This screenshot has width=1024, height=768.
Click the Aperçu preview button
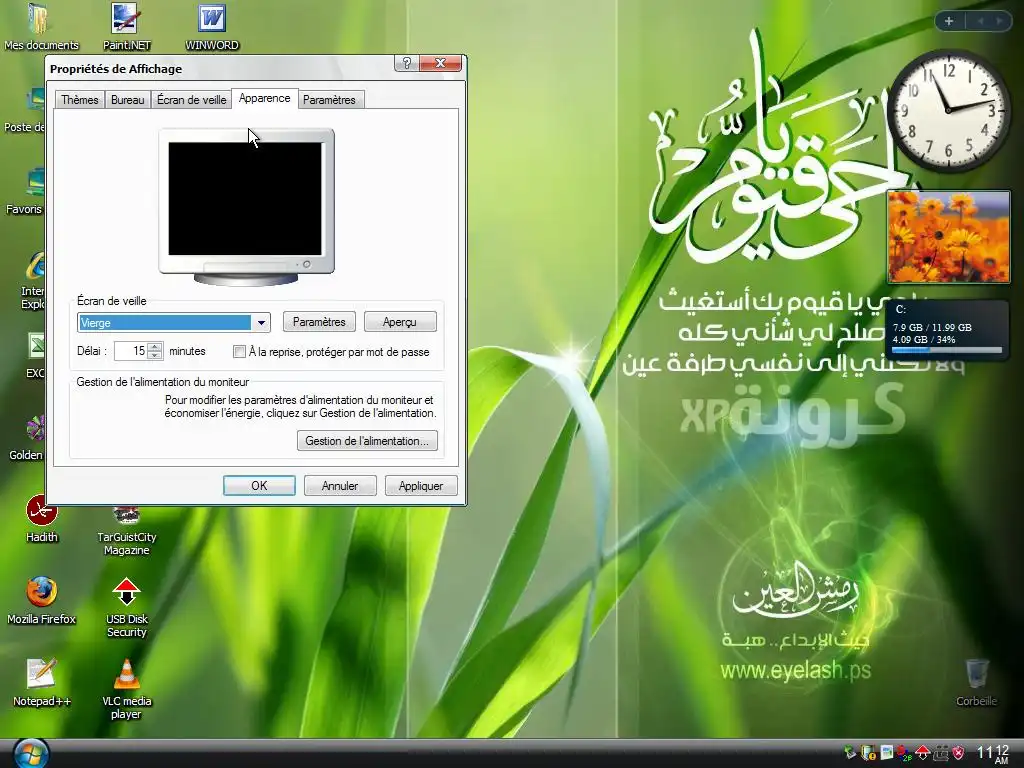pyautogui.click(x=400, y=322)
